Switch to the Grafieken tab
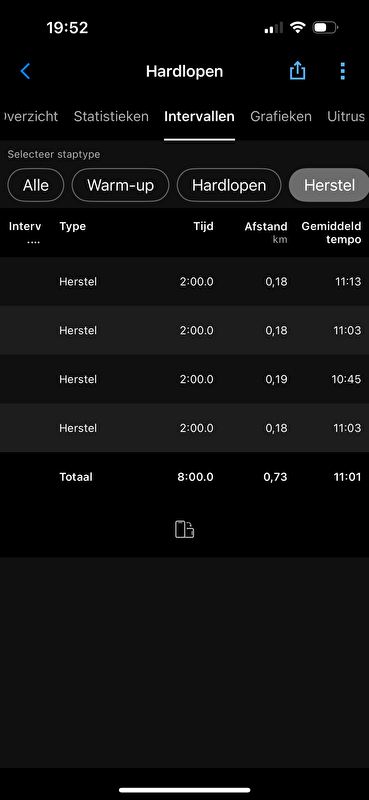 click(281, 116)
